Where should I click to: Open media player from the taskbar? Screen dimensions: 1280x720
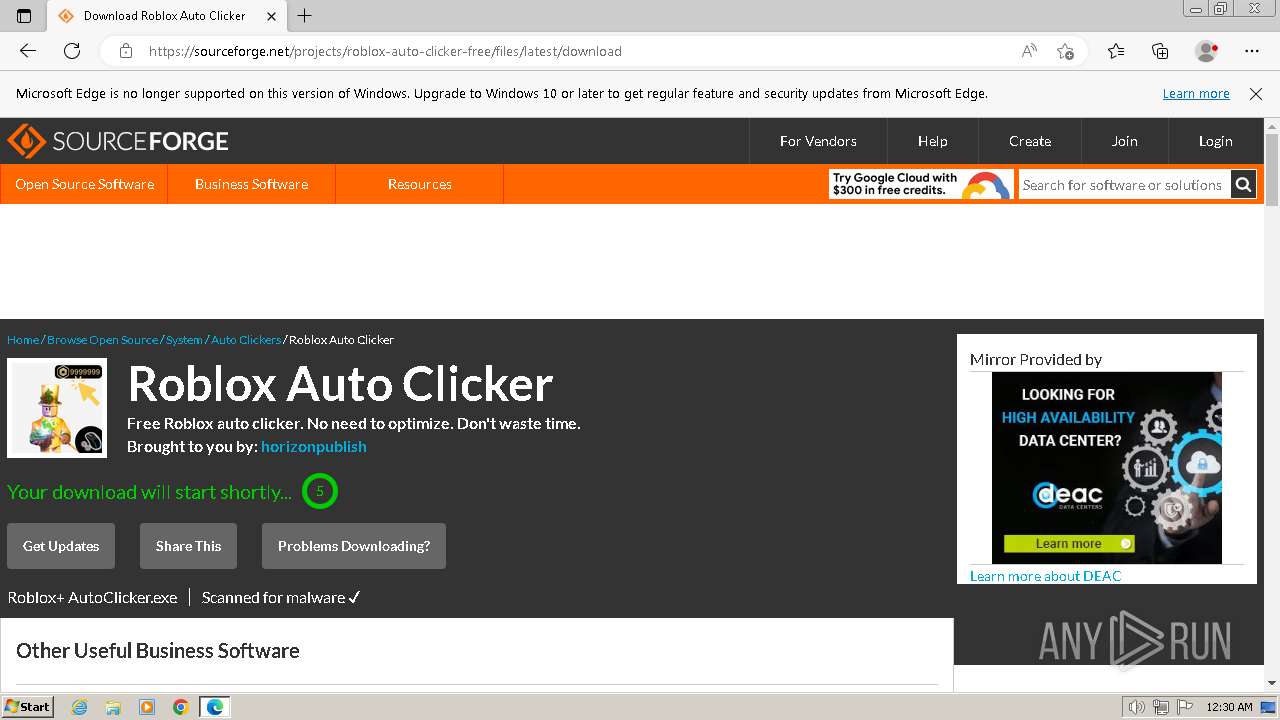147,707
